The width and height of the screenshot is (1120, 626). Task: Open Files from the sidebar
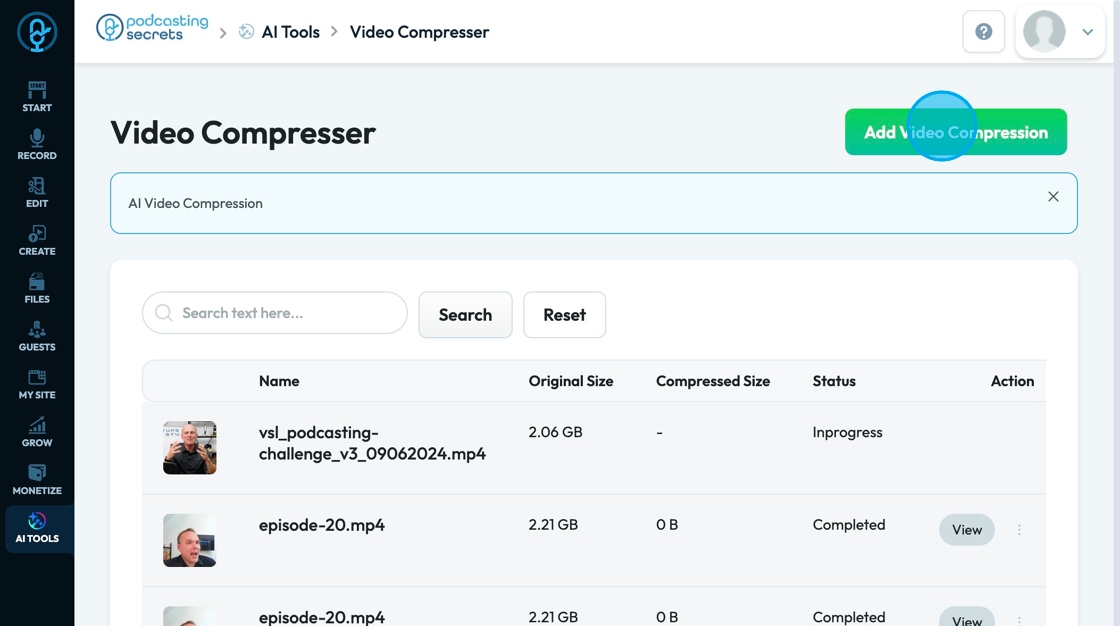[37, 289]
